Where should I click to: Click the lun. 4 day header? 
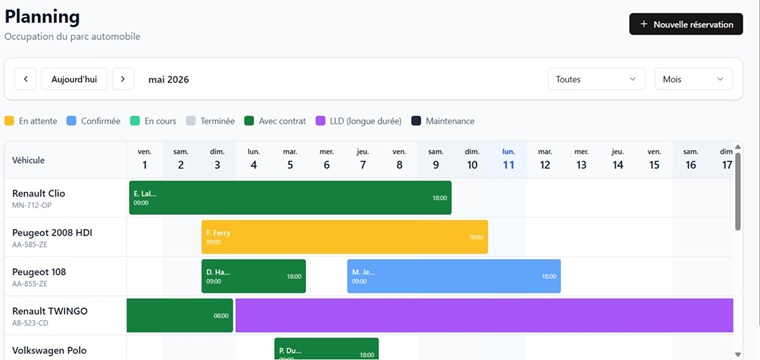(x=253, y=159)
